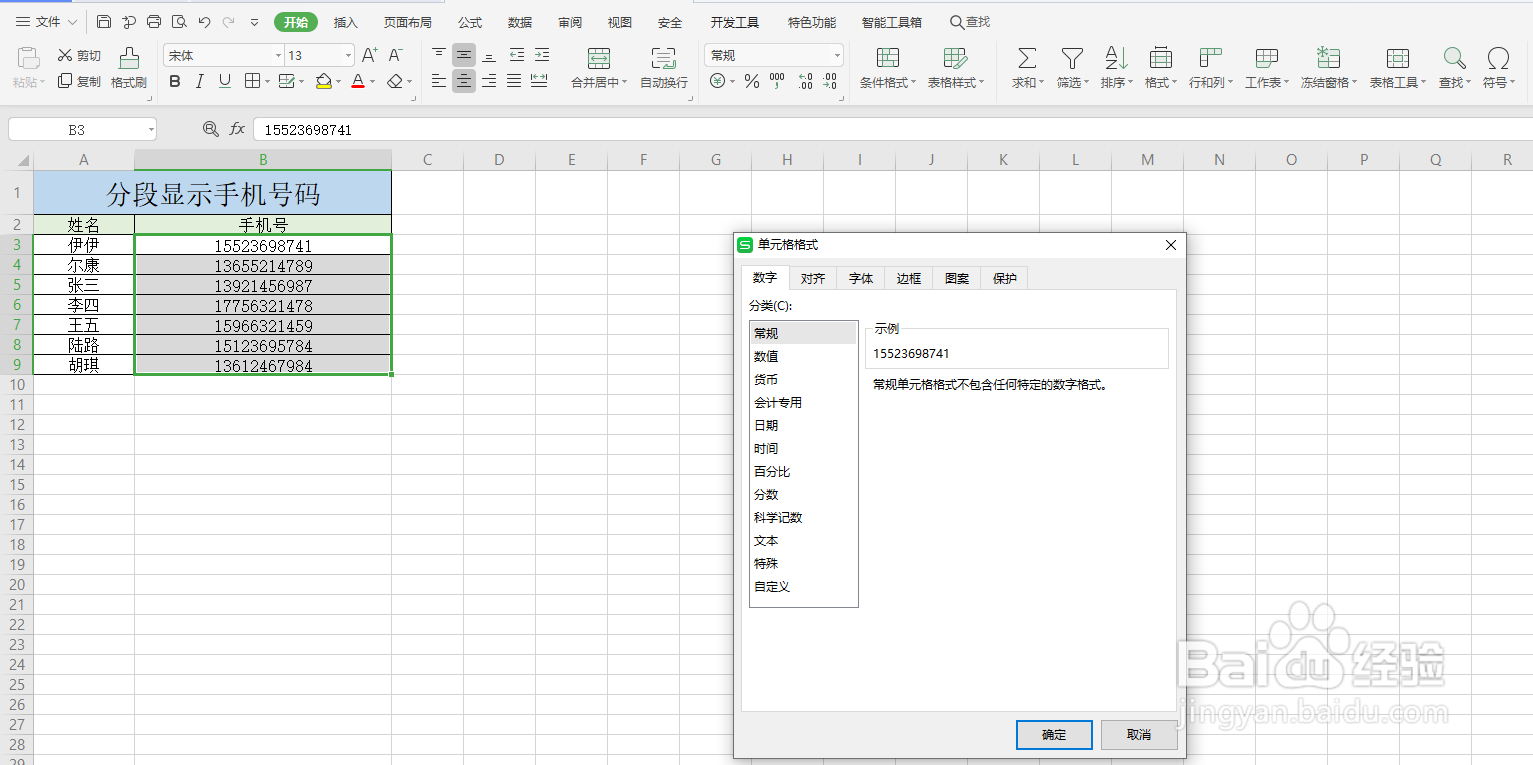Click the Cut (剪切) scissors button

point(79,56)
